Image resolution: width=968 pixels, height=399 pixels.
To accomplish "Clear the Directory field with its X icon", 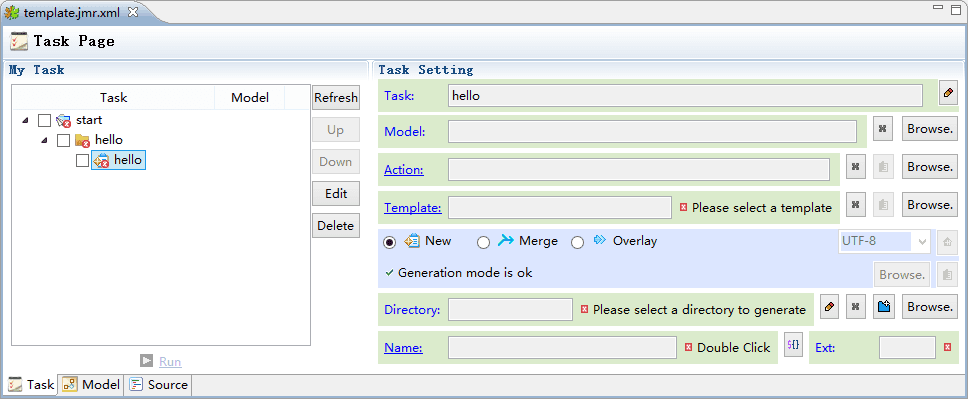I will (x=856, y=306).
